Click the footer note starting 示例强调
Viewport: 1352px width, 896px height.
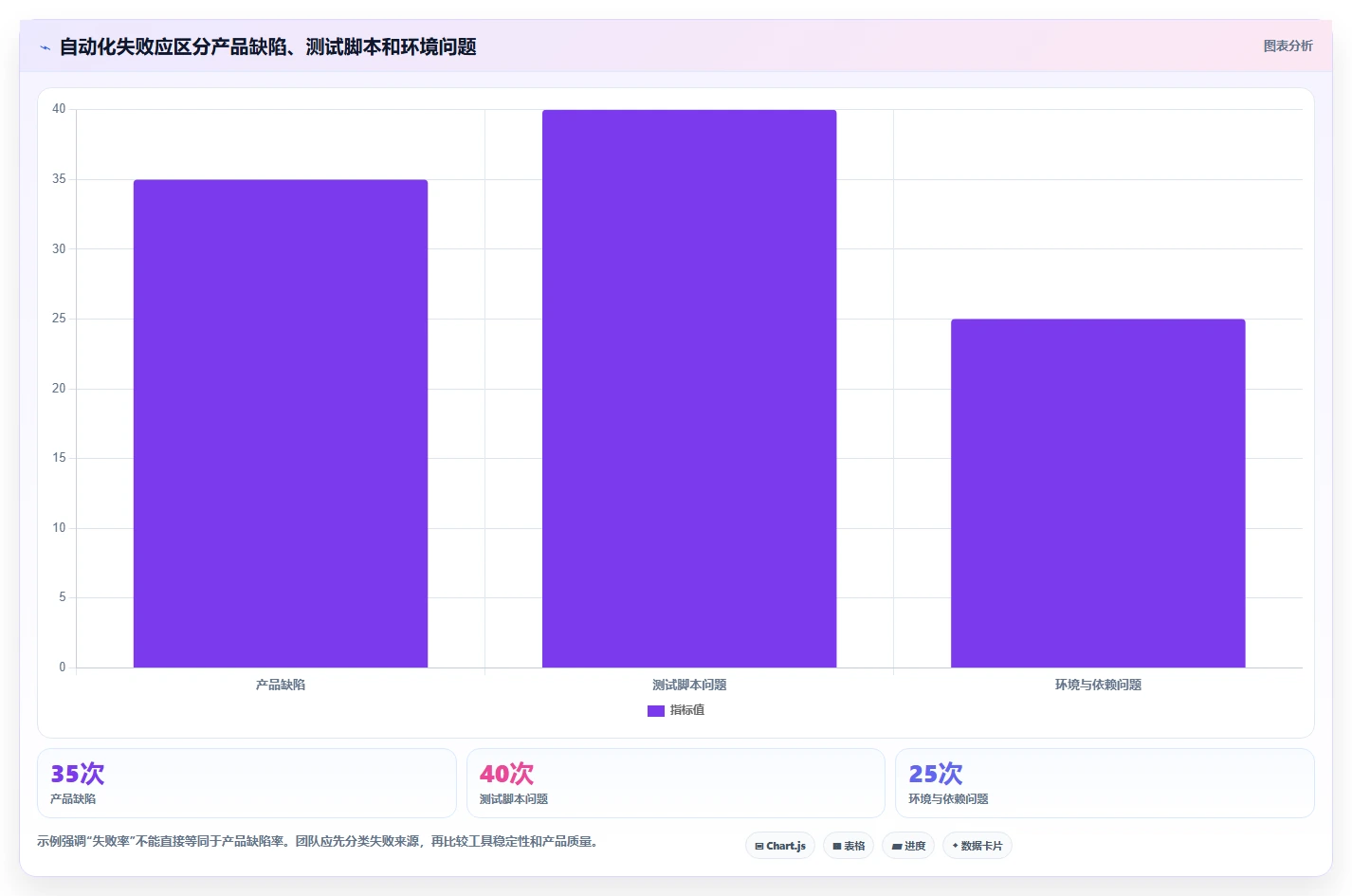click(319, 842)
